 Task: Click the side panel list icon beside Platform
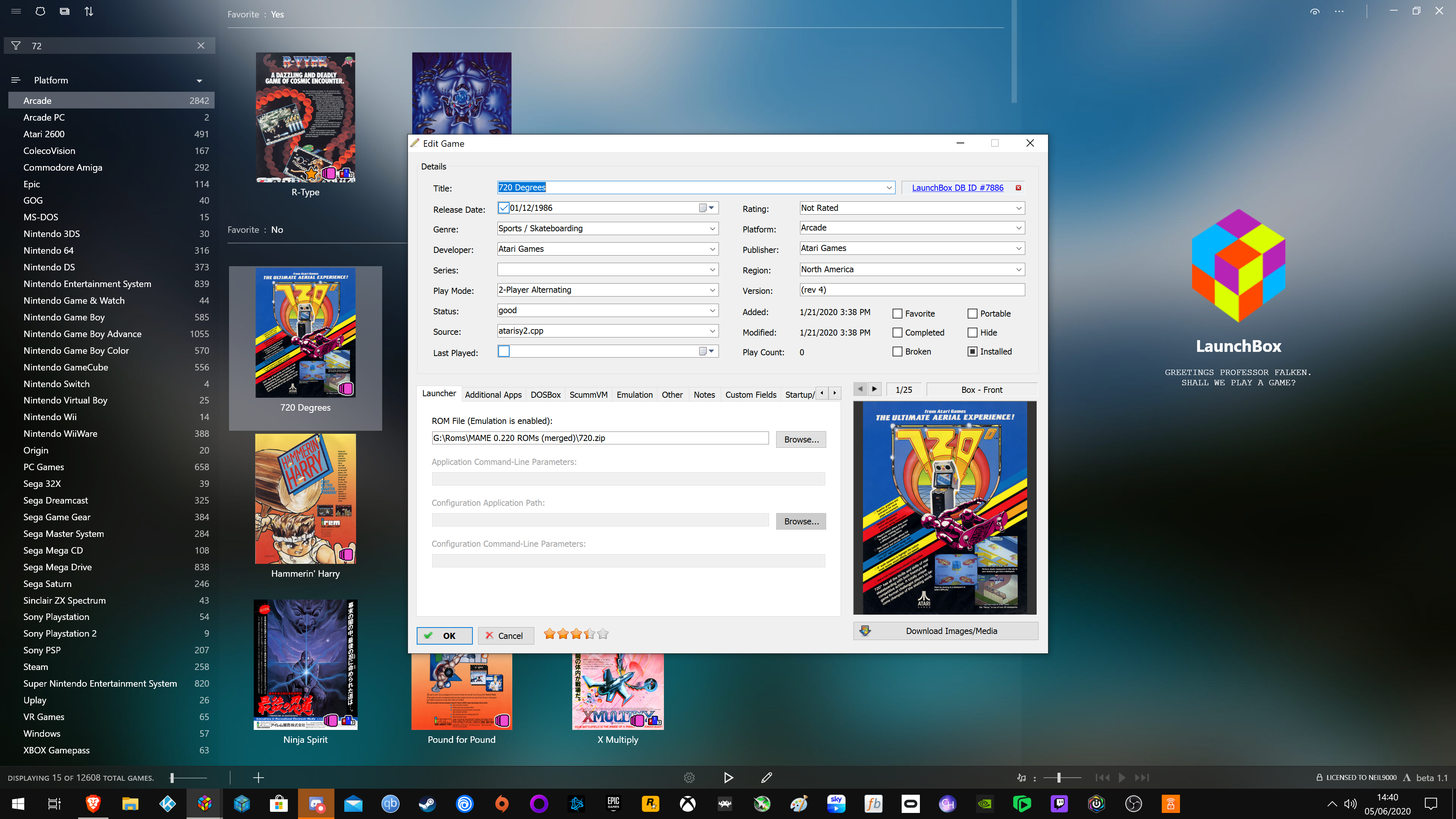[16, 80]
